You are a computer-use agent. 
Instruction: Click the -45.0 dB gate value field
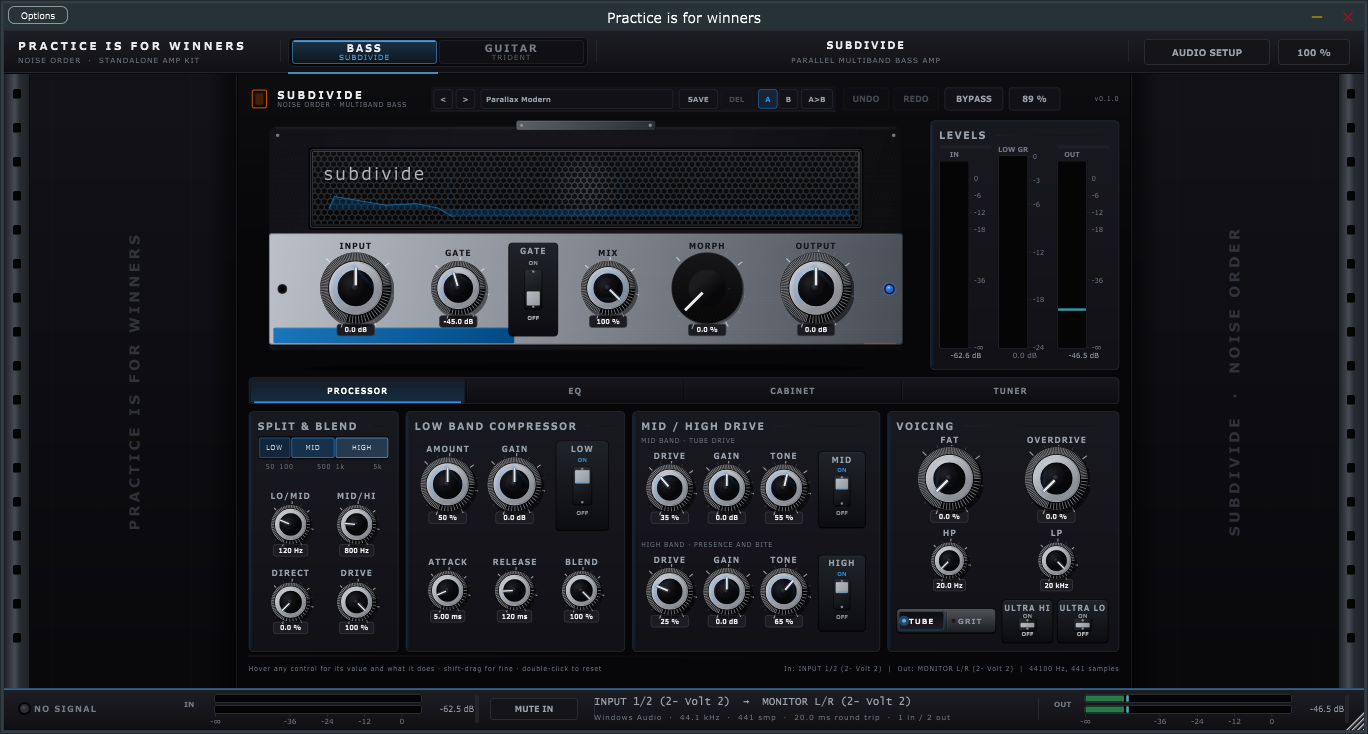point(459,322)
